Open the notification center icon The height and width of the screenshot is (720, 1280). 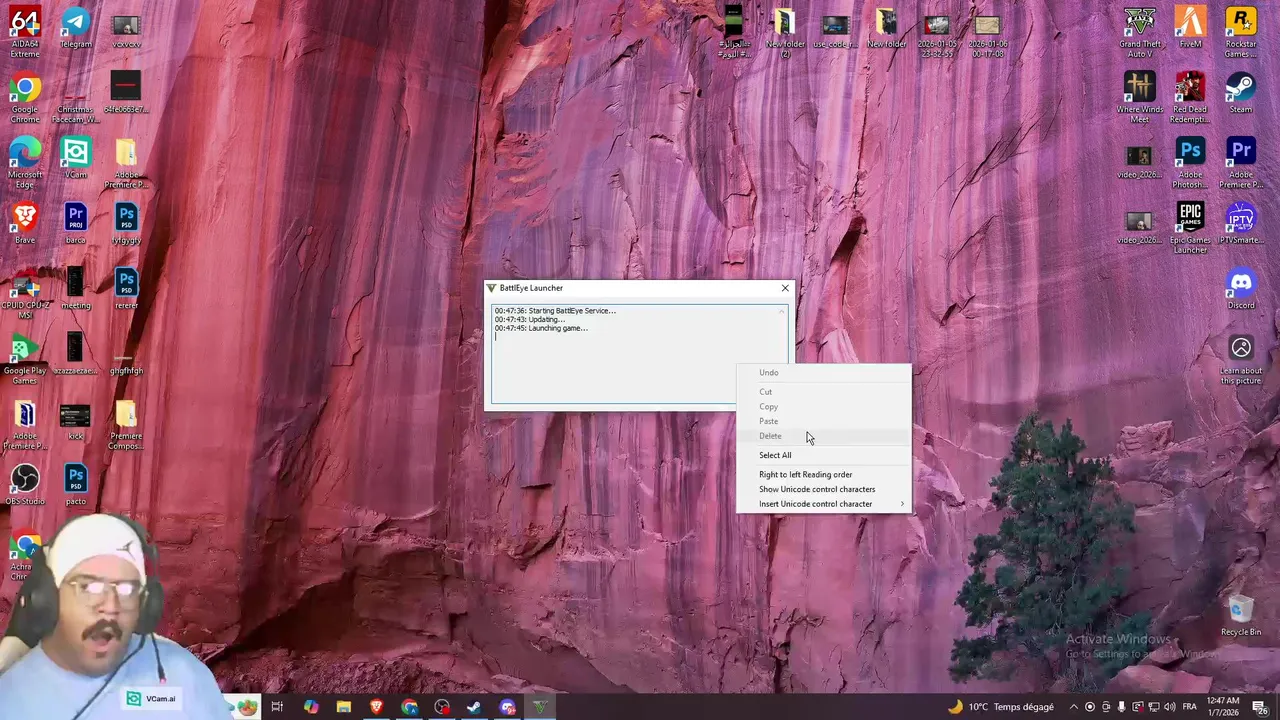(x=1261, y=707)
